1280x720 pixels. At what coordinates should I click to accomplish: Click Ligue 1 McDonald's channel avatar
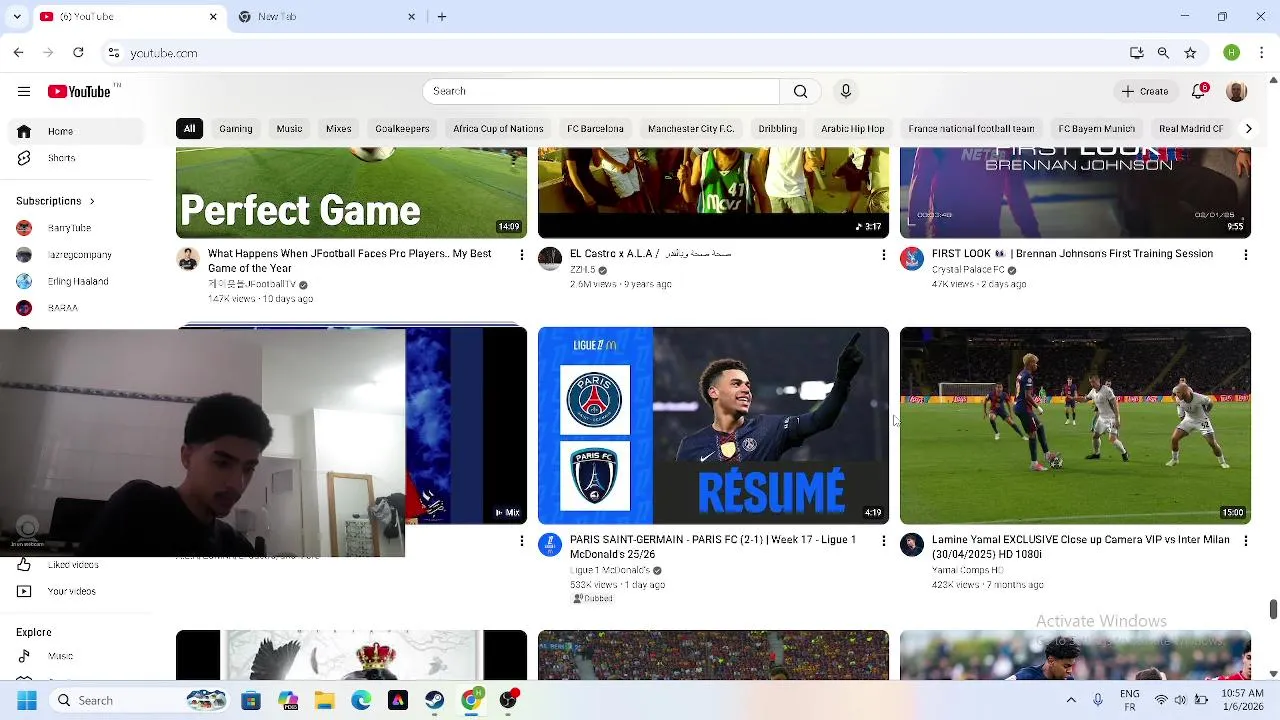point(550,544)
